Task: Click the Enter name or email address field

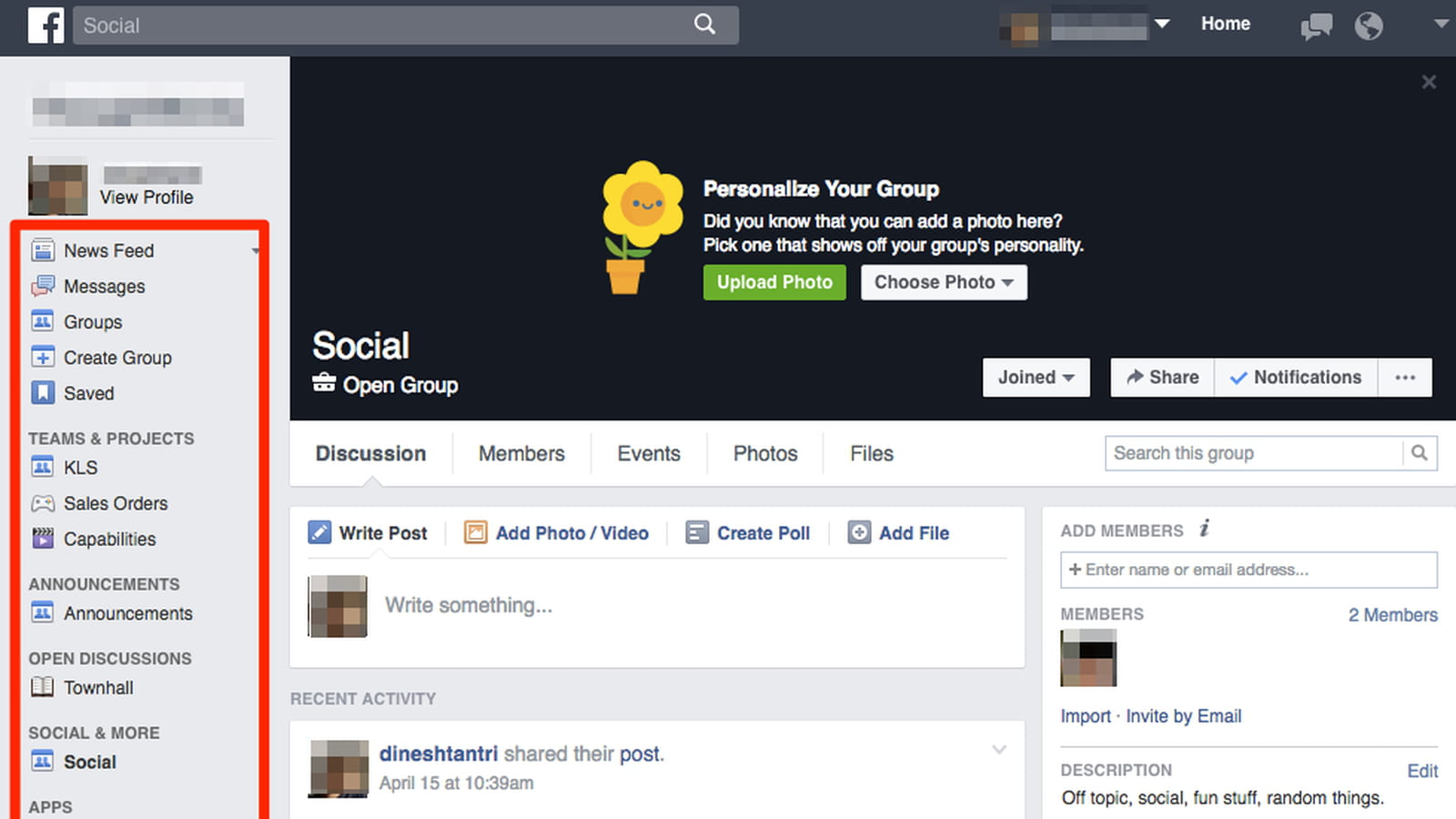Action: click(1249, 570)
